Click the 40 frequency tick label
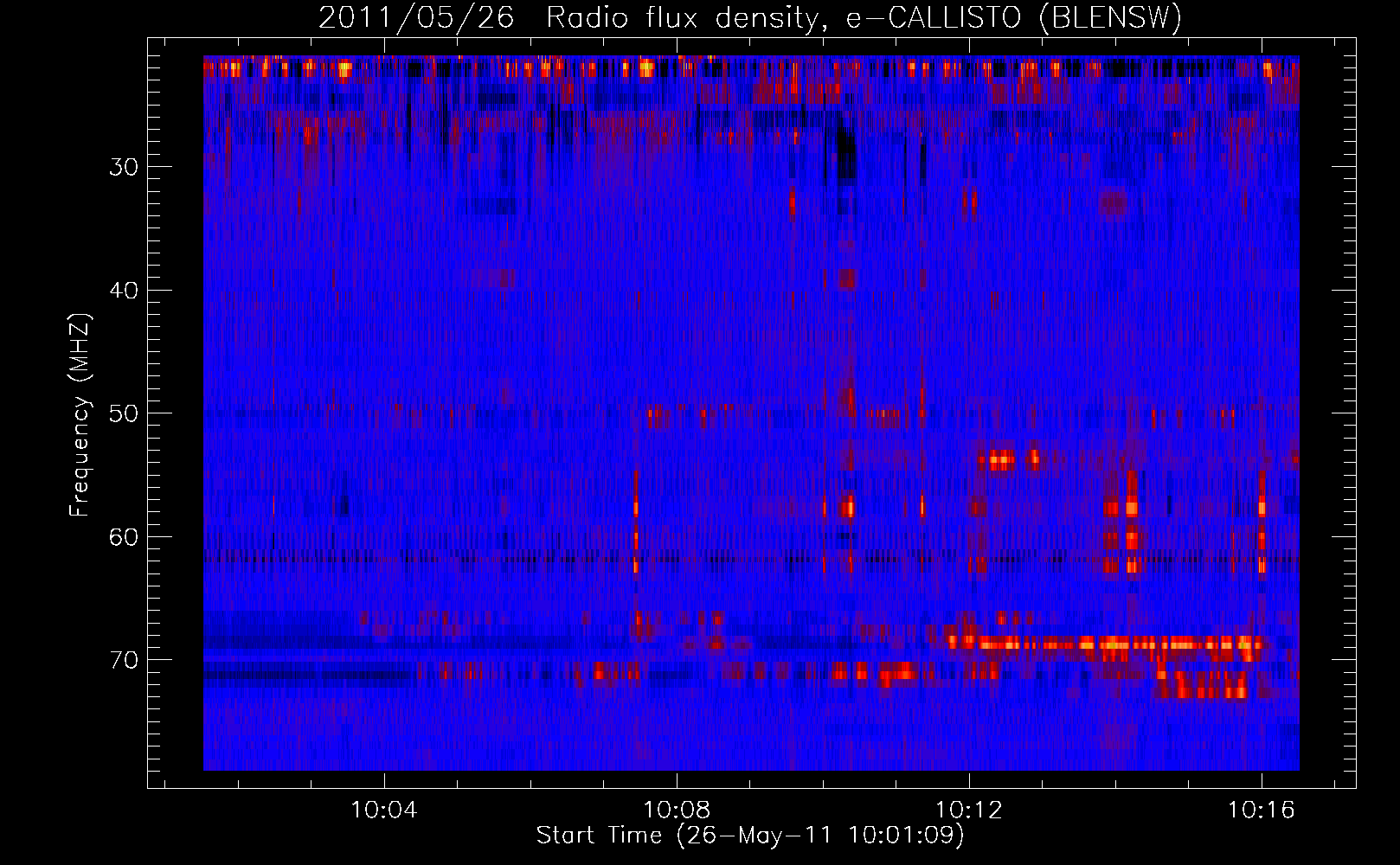Screen dimensions: 1400x865 pyautogui.click(x=124, y=291)
